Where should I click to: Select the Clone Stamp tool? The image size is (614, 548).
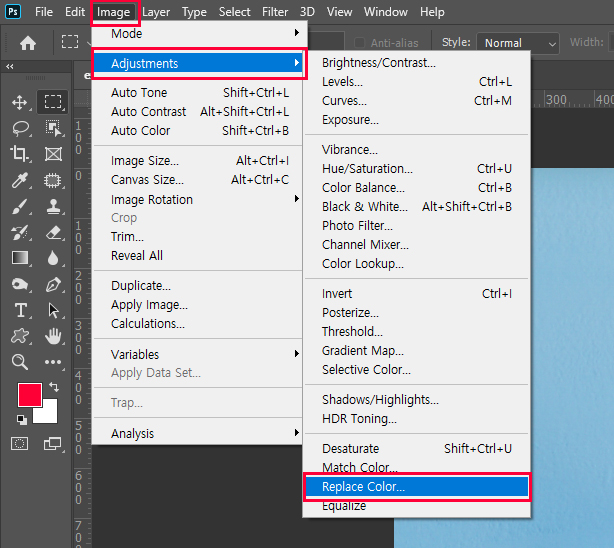click(x=53, y=206)
